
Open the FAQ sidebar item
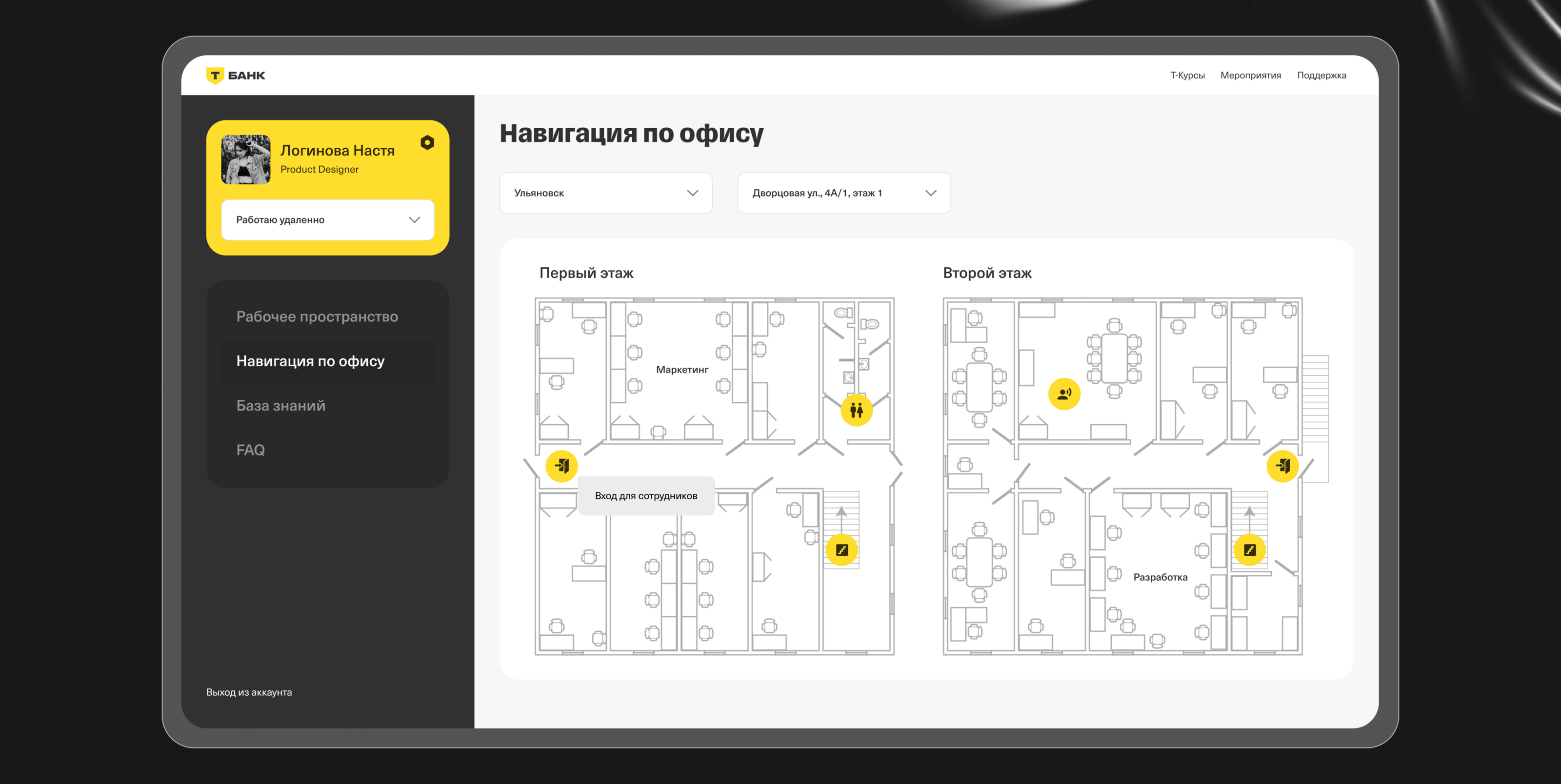click(x=250, y=450)
